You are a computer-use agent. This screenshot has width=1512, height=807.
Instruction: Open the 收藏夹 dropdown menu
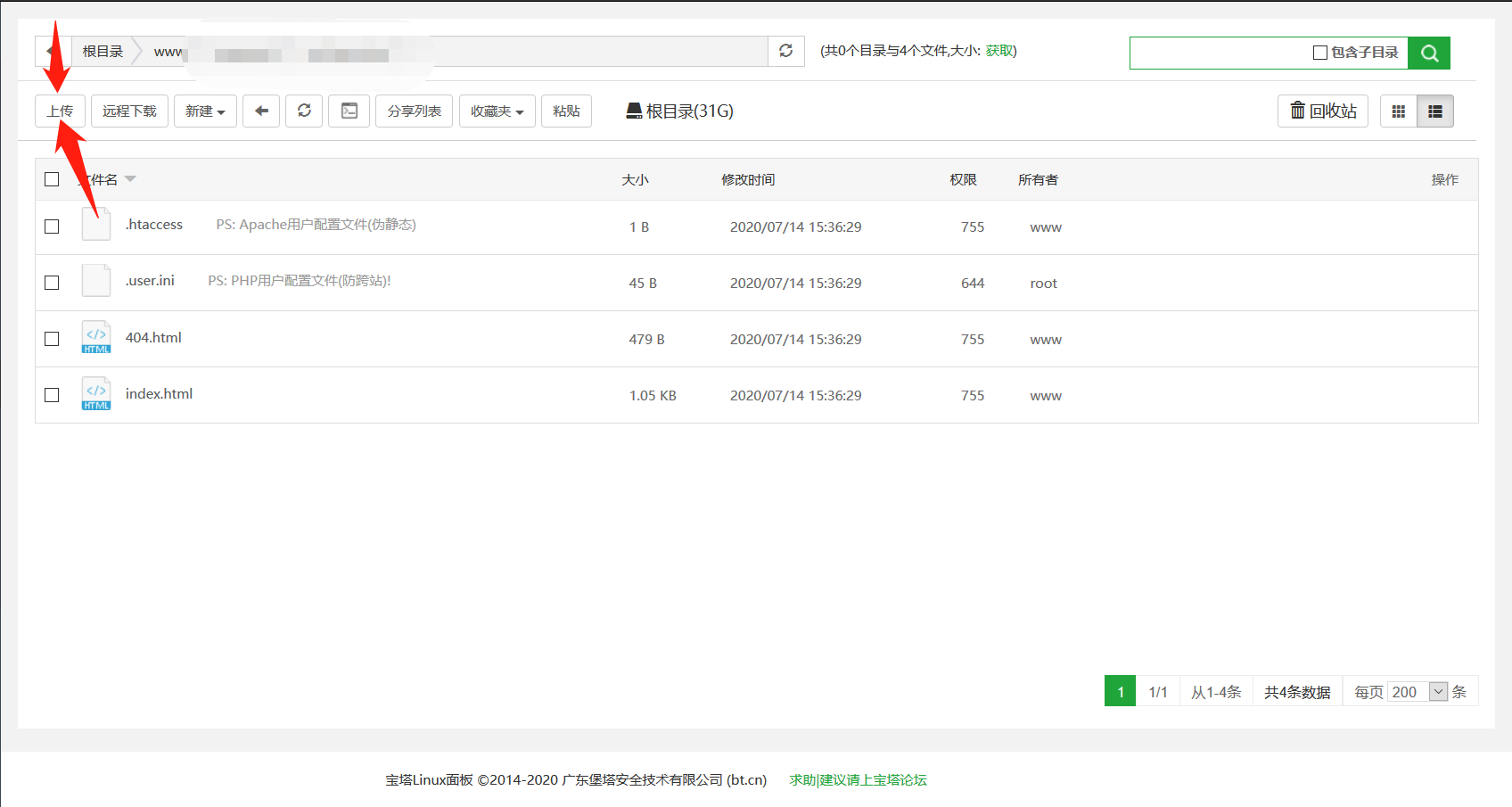497,111
